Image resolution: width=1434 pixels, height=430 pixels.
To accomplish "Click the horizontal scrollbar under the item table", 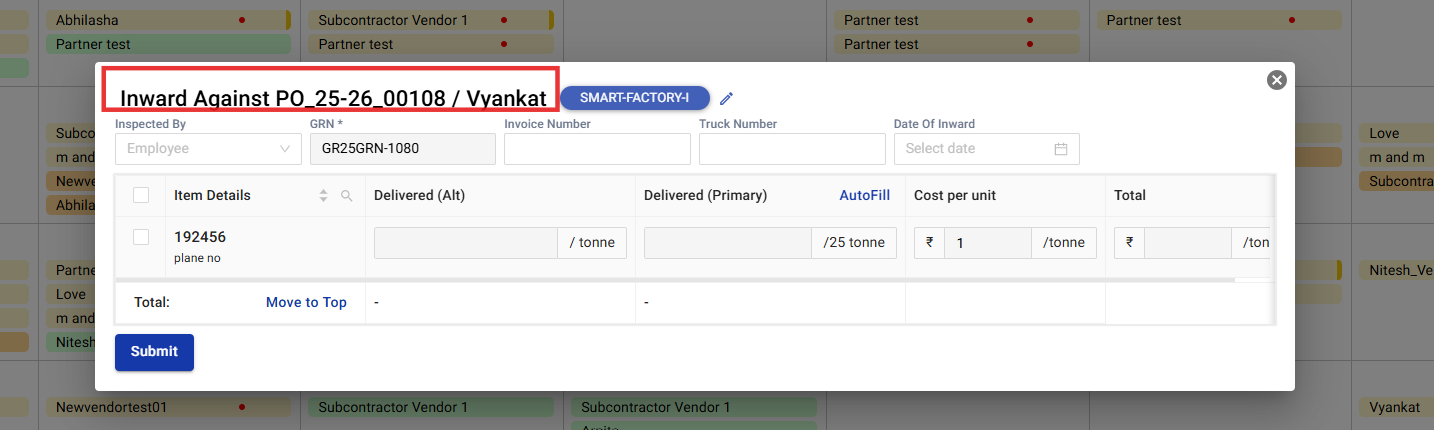I will coord(675,280).
